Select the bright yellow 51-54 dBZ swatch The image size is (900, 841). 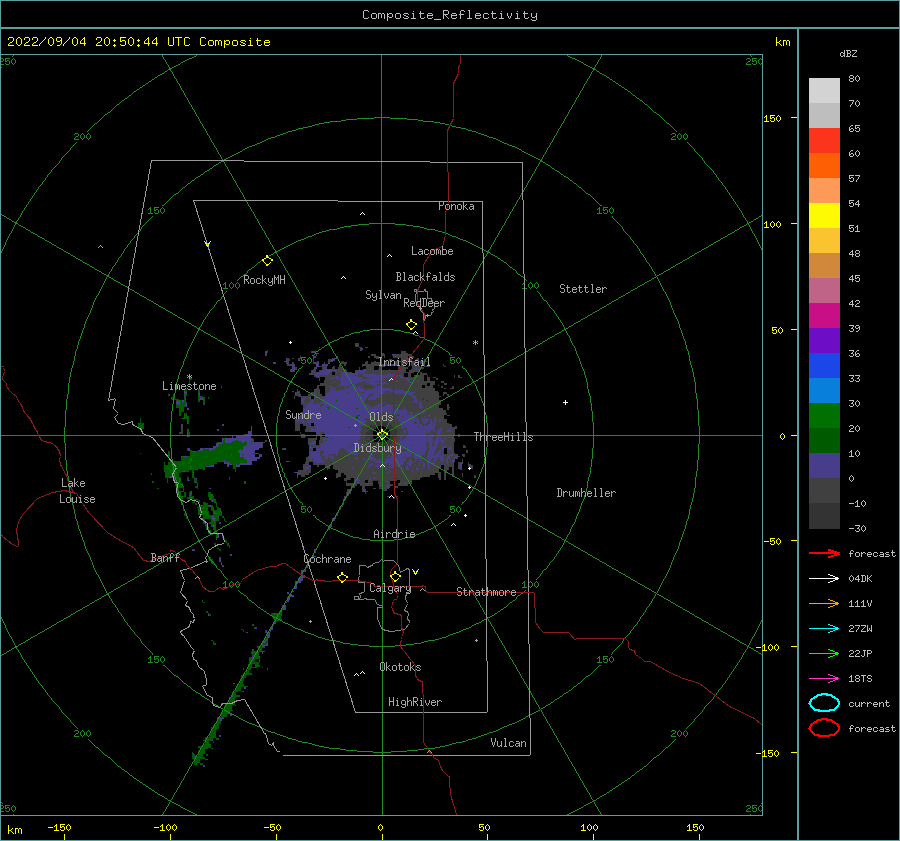click(824, 216)
